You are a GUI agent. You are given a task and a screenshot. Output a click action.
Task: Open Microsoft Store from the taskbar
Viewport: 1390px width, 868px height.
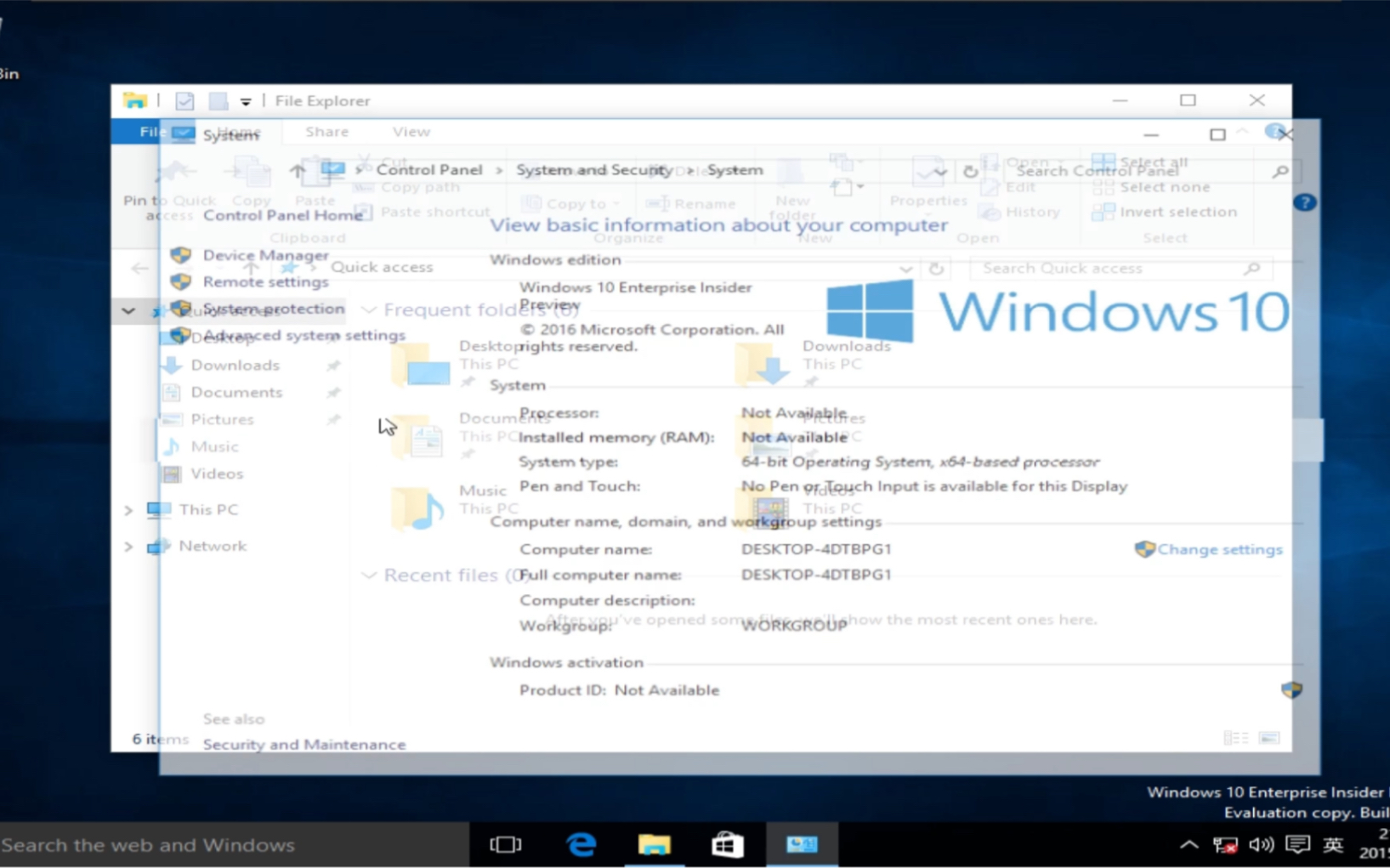click(727, 844)
